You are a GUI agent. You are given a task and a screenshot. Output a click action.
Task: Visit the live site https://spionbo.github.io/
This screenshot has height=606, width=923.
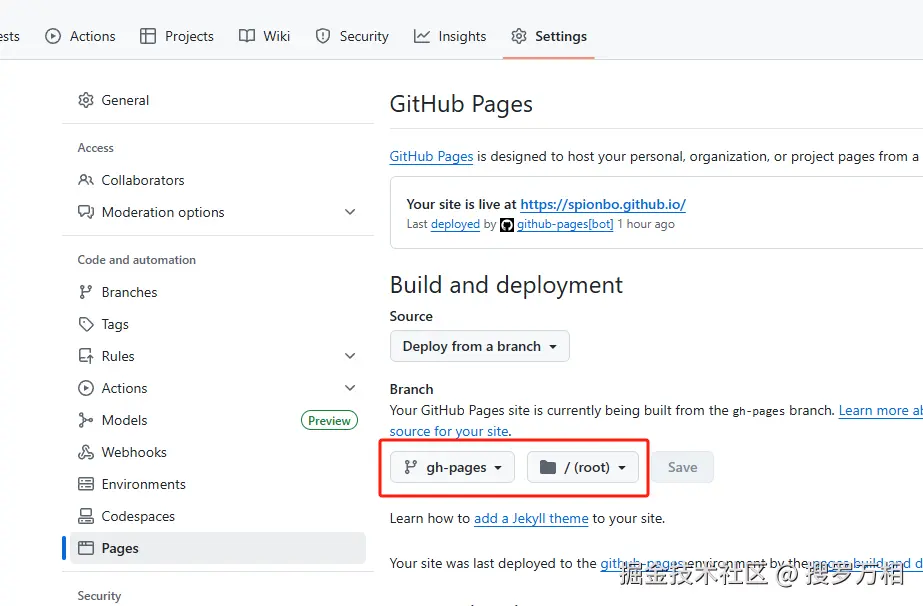click(603, 204)
